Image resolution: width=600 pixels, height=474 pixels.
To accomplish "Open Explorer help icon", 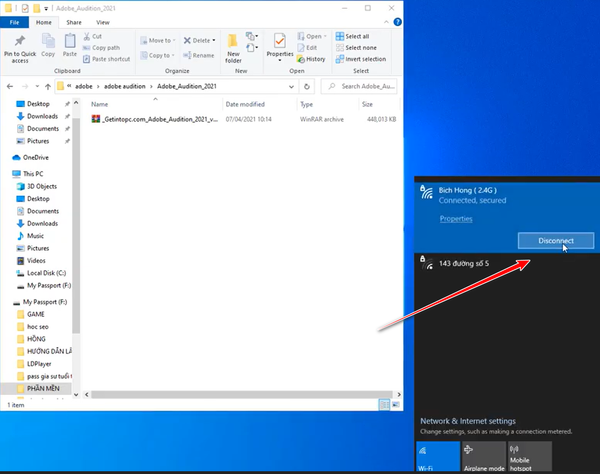I will [x=398, y=22].
